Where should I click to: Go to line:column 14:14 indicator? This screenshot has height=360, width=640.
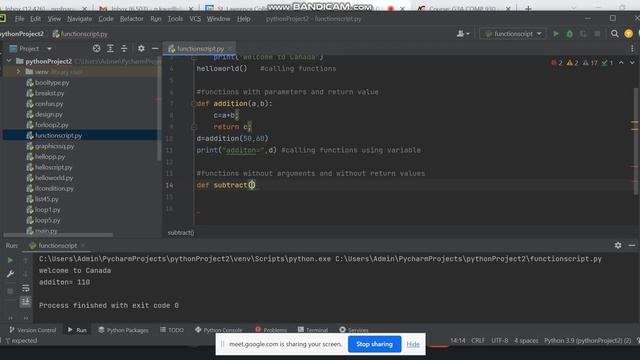click(x=458, y=340)
